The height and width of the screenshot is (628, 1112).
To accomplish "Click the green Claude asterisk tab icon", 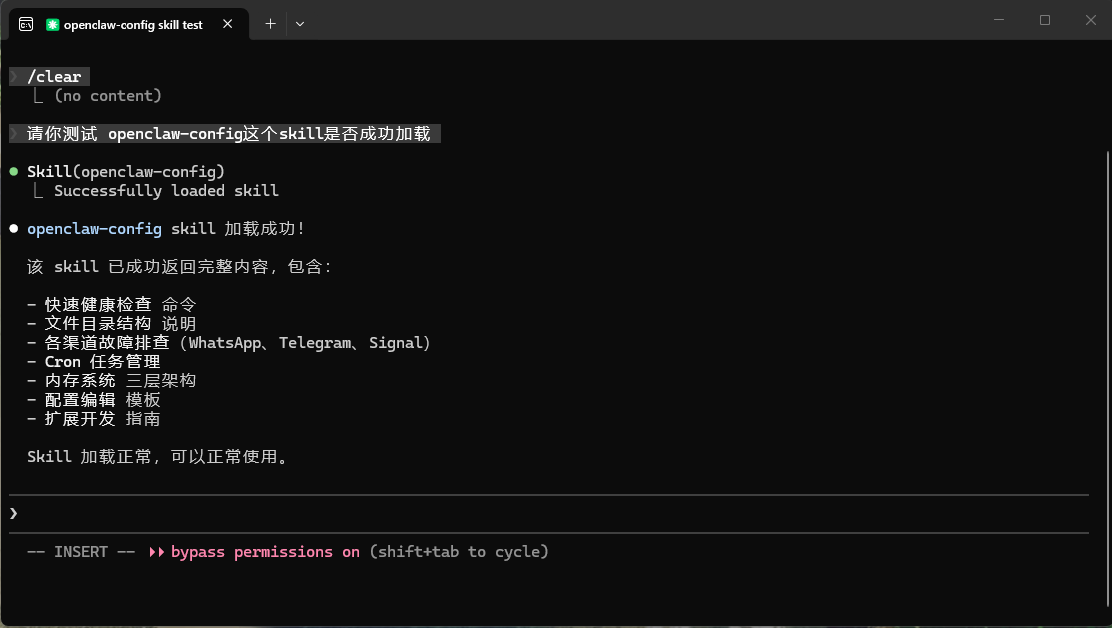I will [x=53, y=24].
